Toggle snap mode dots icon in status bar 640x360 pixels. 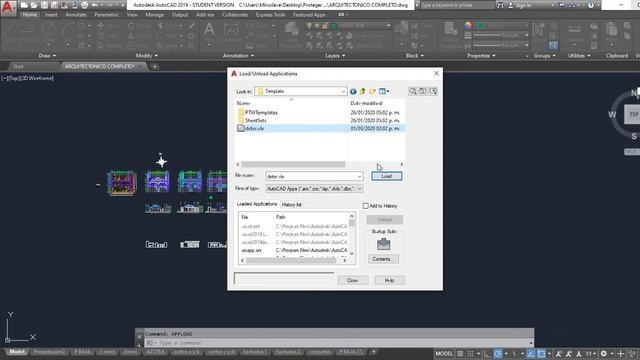[x=471, y=353]
